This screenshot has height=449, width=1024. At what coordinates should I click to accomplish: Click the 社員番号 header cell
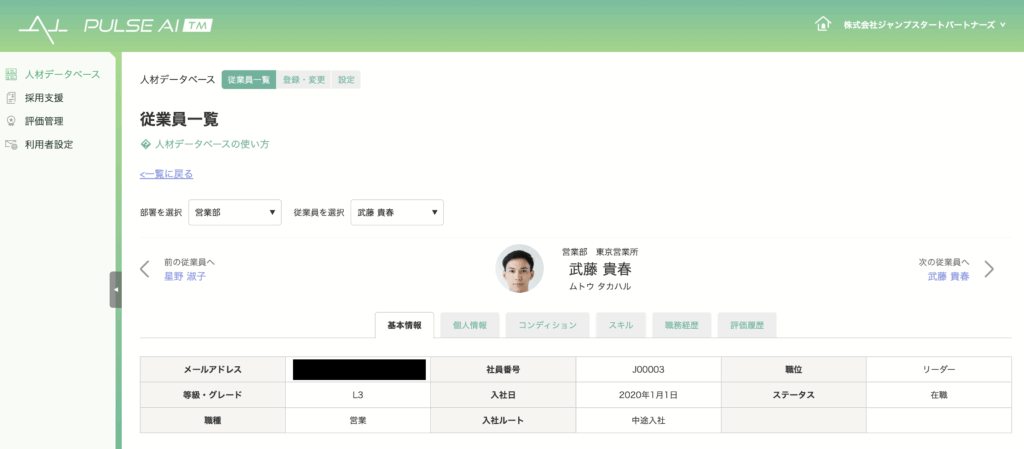(503, 369)
